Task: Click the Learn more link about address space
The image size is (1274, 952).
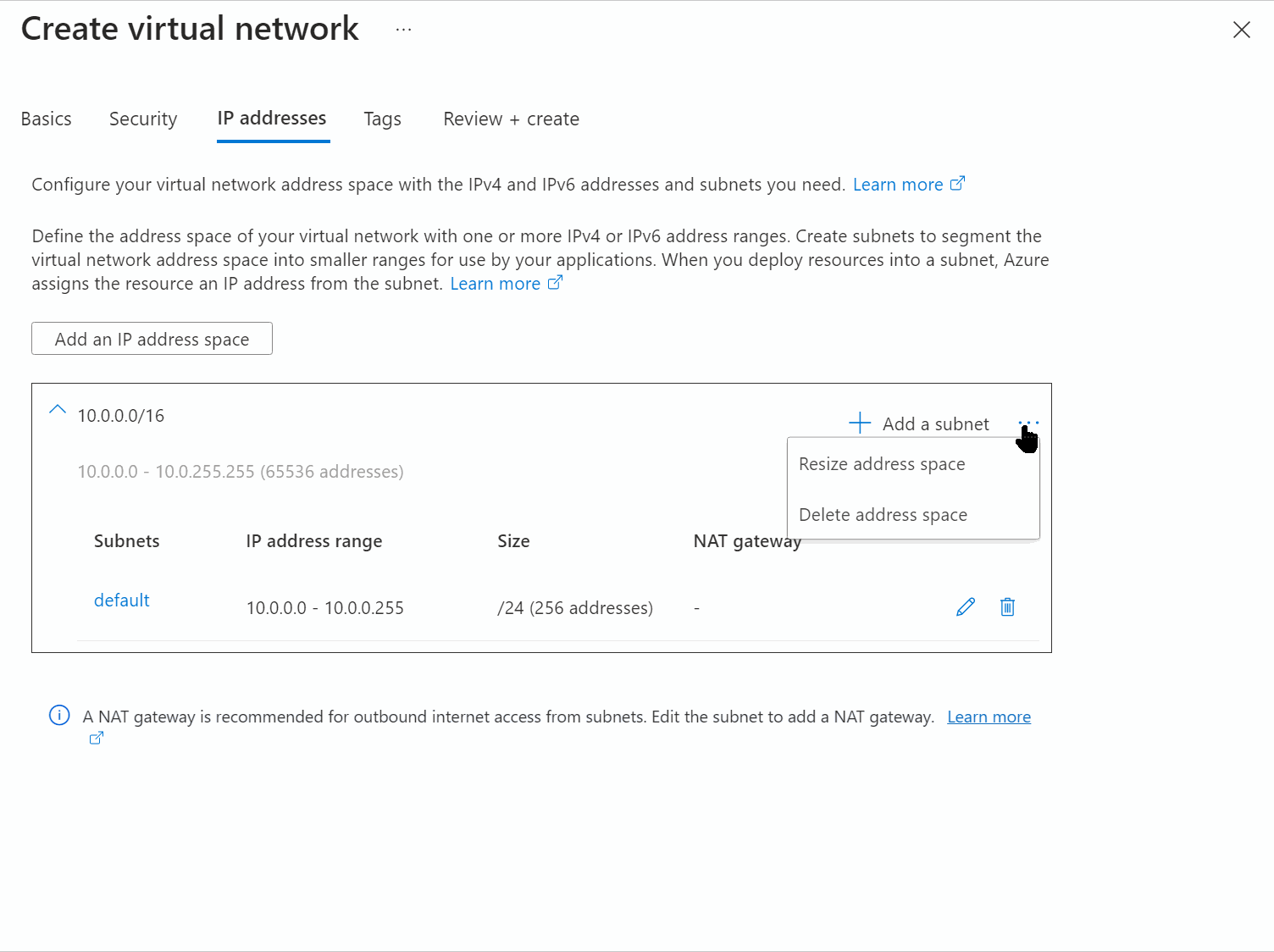Action: 496,283
